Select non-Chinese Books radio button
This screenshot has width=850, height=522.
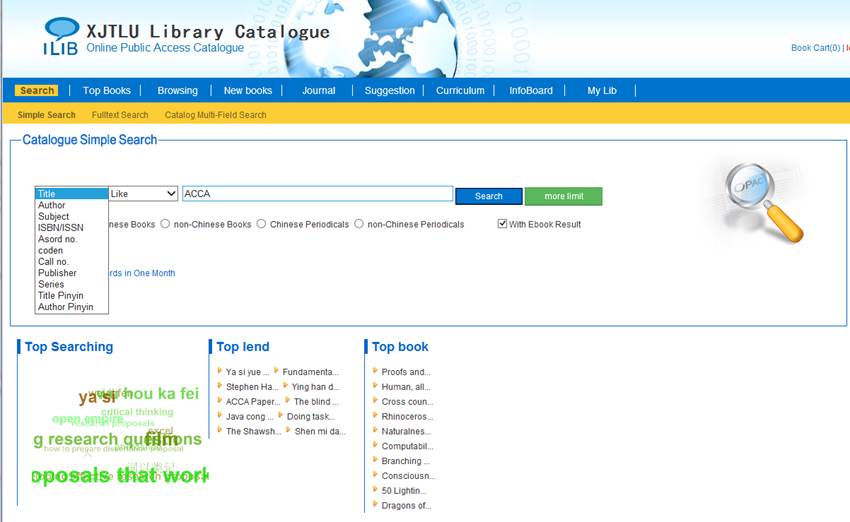coord(165,224)
